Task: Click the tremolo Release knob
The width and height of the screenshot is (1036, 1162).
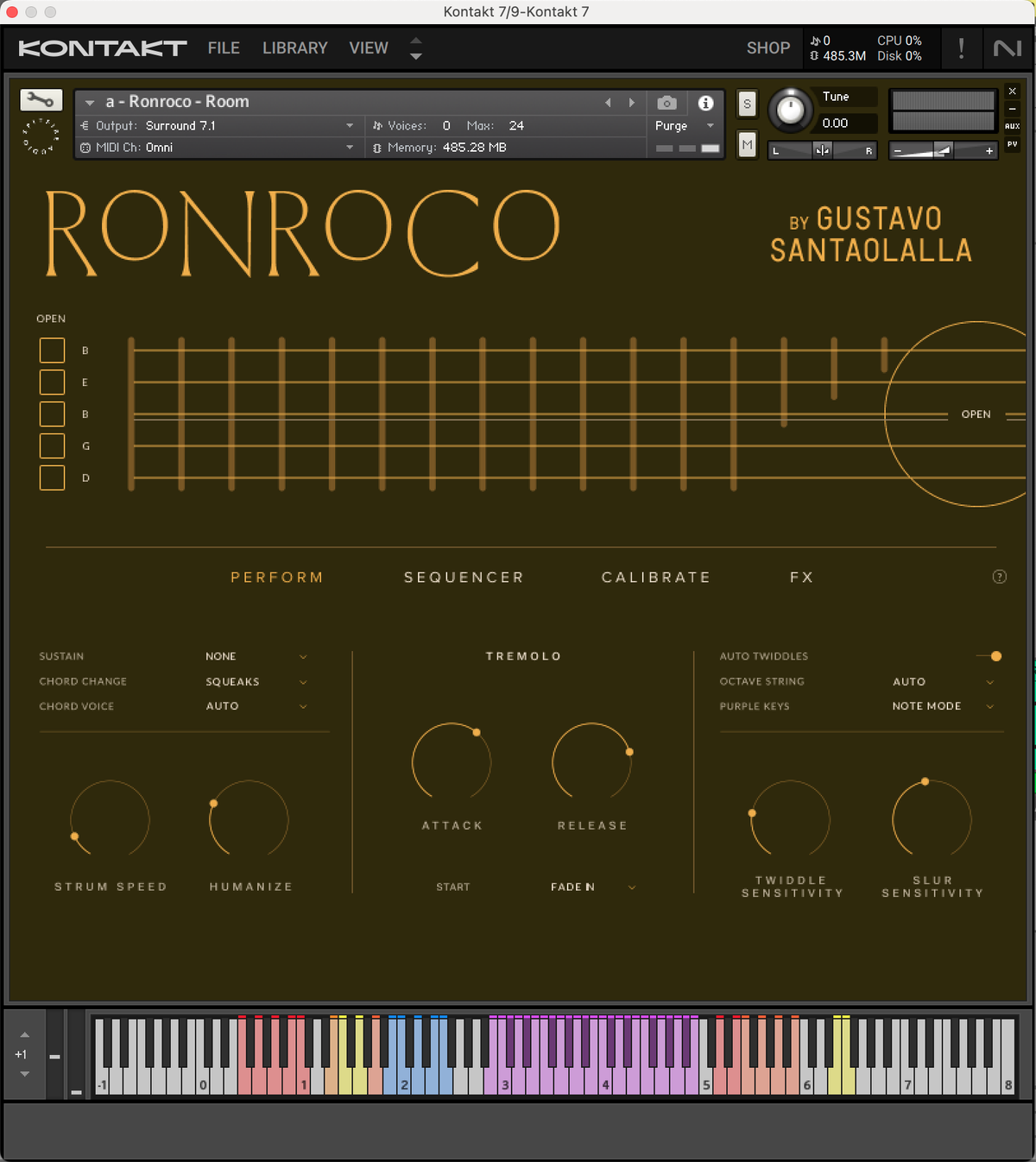Action: click(592, 762)
